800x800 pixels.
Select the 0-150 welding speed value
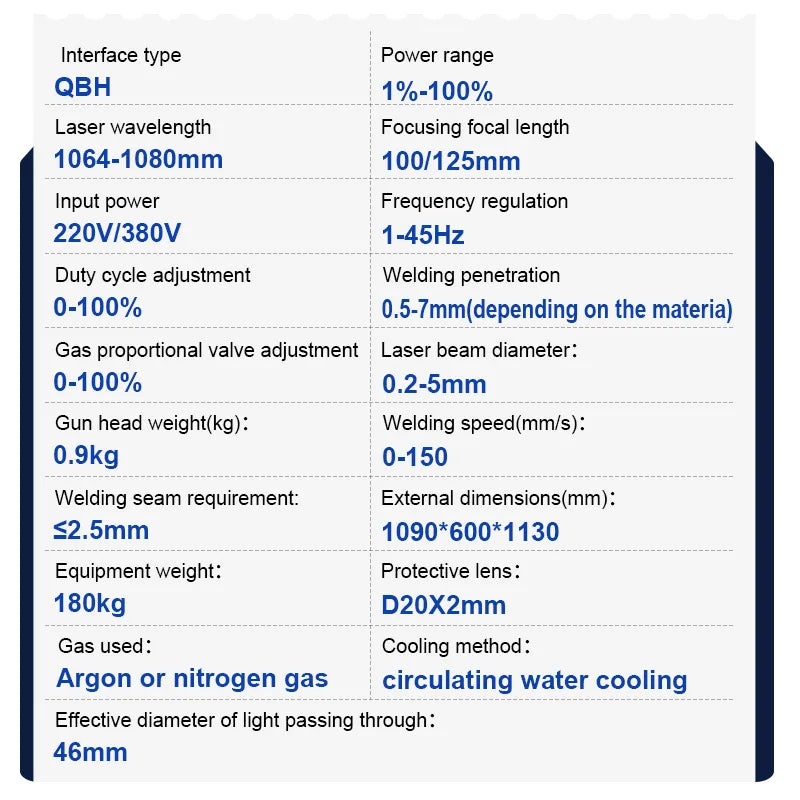415,457
